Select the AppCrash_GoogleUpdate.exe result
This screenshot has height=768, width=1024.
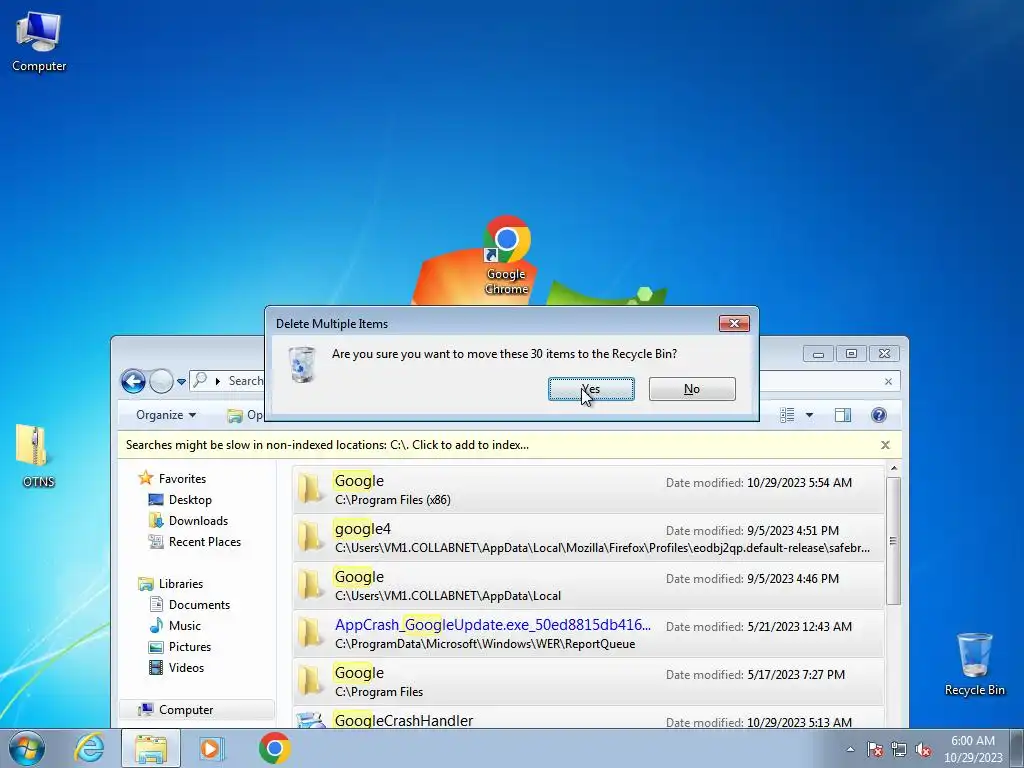pos(588,633)
